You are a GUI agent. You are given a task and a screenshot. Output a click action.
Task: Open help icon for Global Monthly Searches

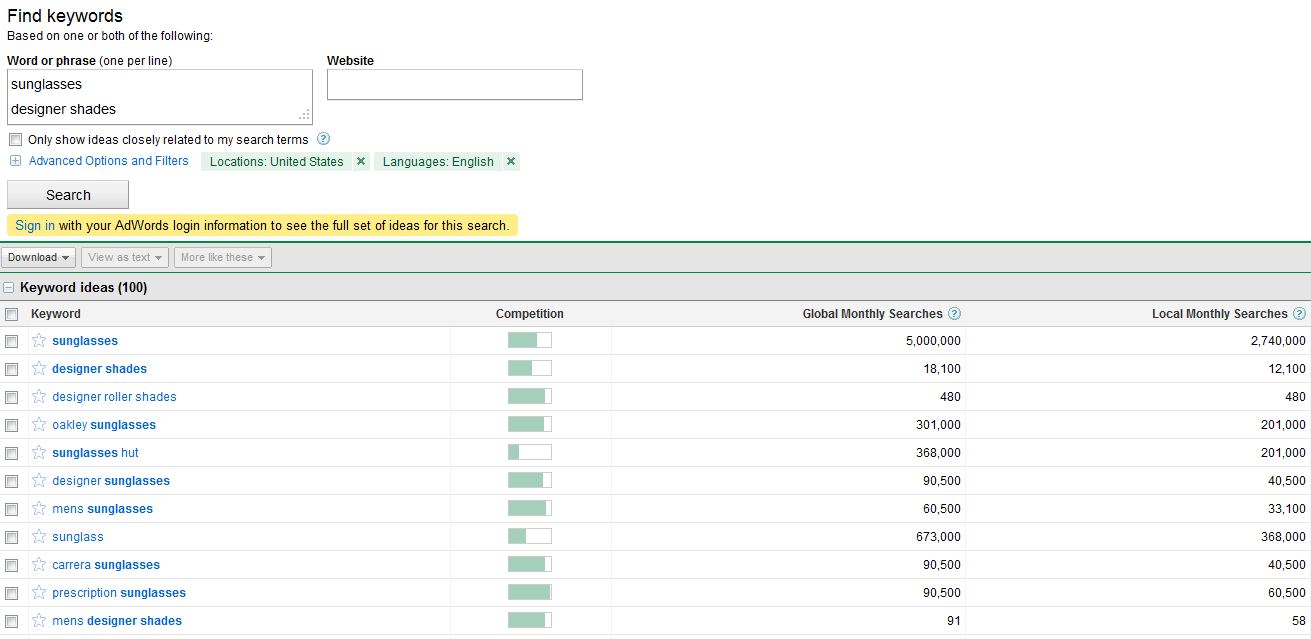(954, 314)
